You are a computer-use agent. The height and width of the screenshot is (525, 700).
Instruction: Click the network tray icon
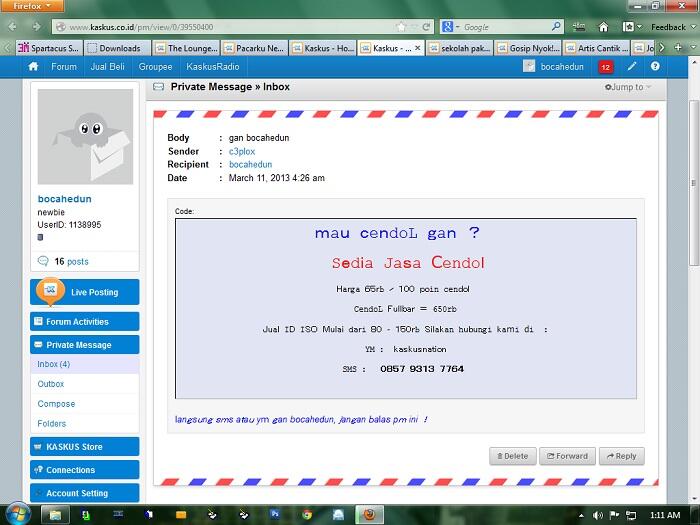point(631,515)
